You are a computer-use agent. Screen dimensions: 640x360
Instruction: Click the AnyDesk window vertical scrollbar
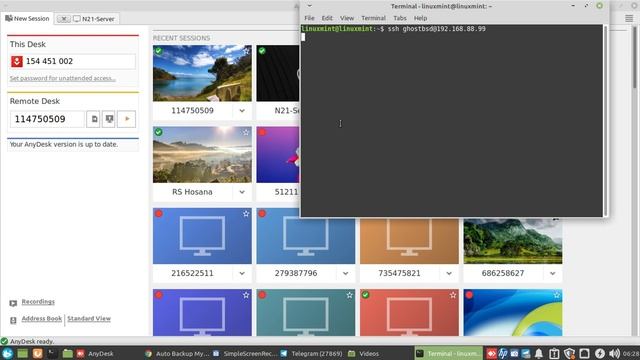pyautogui.click(x=634, y=57)
